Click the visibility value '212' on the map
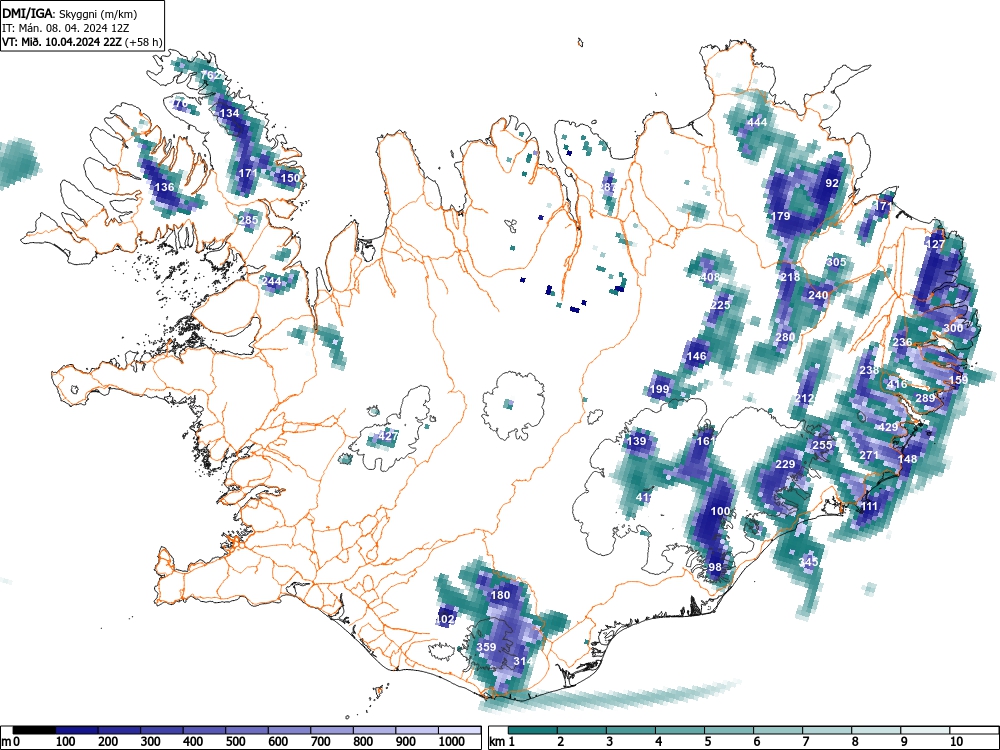This screenshot has height=750, width=1000. point(805,398)
